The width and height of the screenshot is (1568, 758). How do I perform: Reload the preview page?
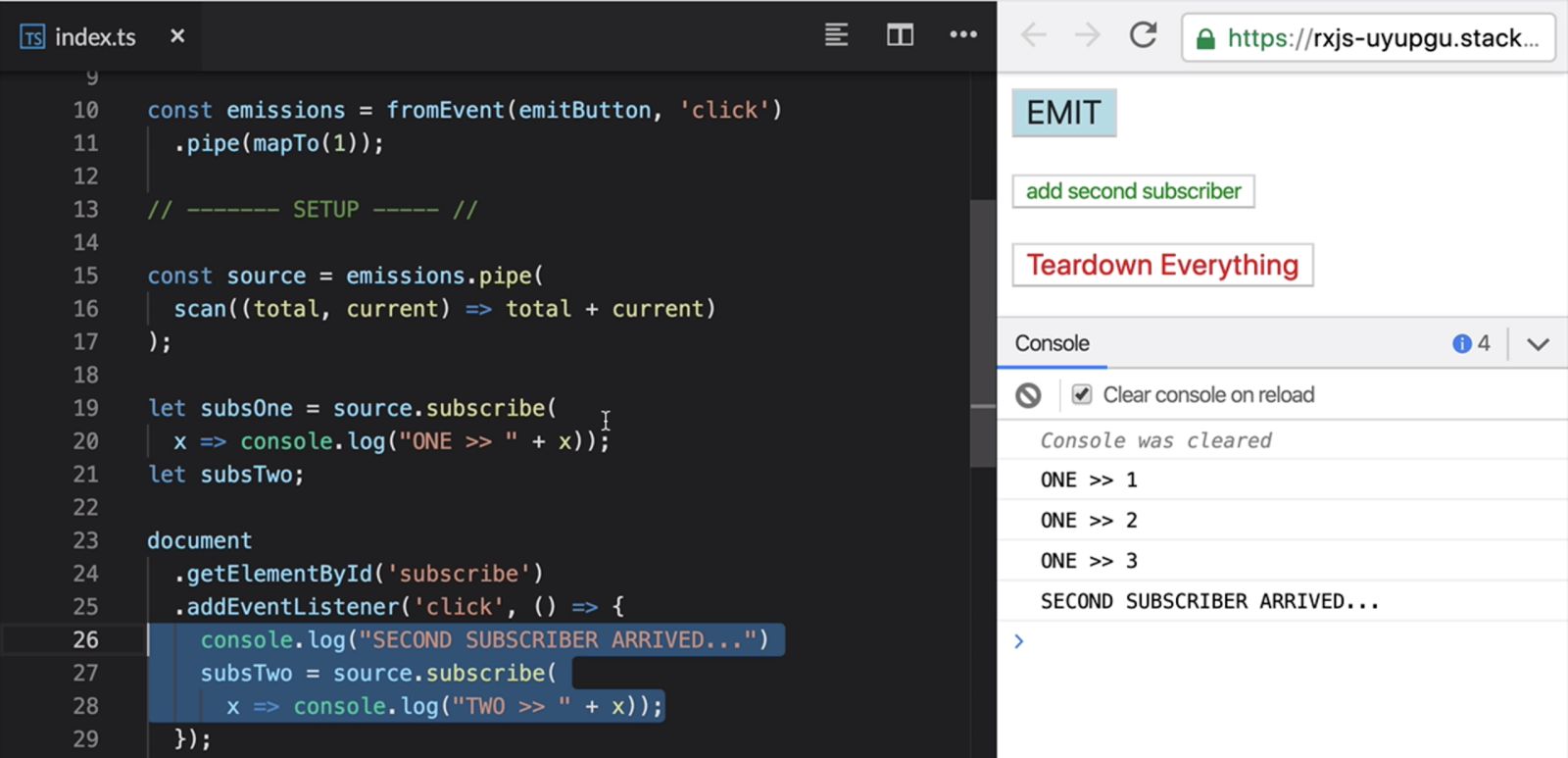(1143, 36)
